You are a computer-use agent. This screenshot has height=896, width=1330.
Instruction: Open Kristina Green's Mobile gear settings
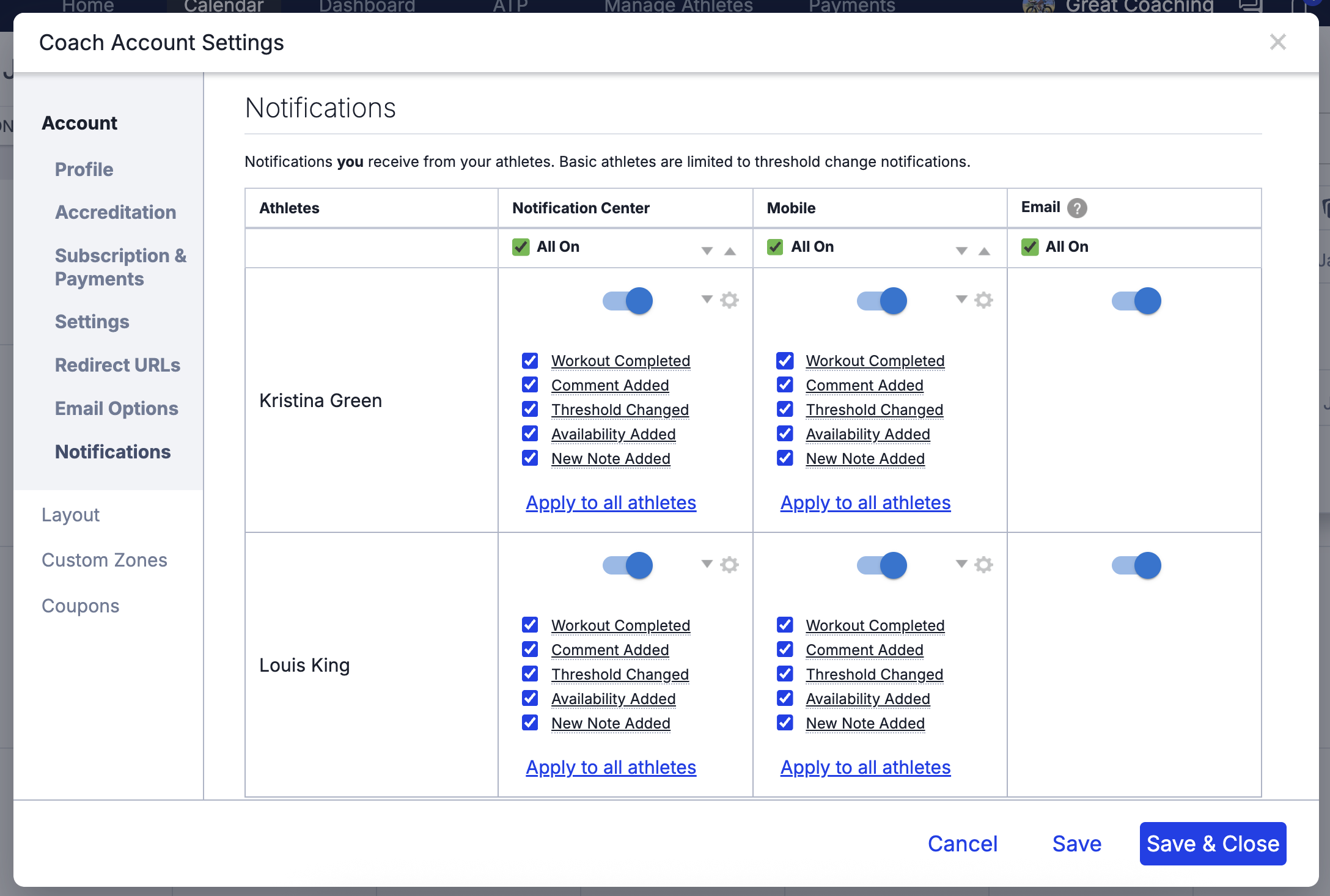[x=983, y=300]
